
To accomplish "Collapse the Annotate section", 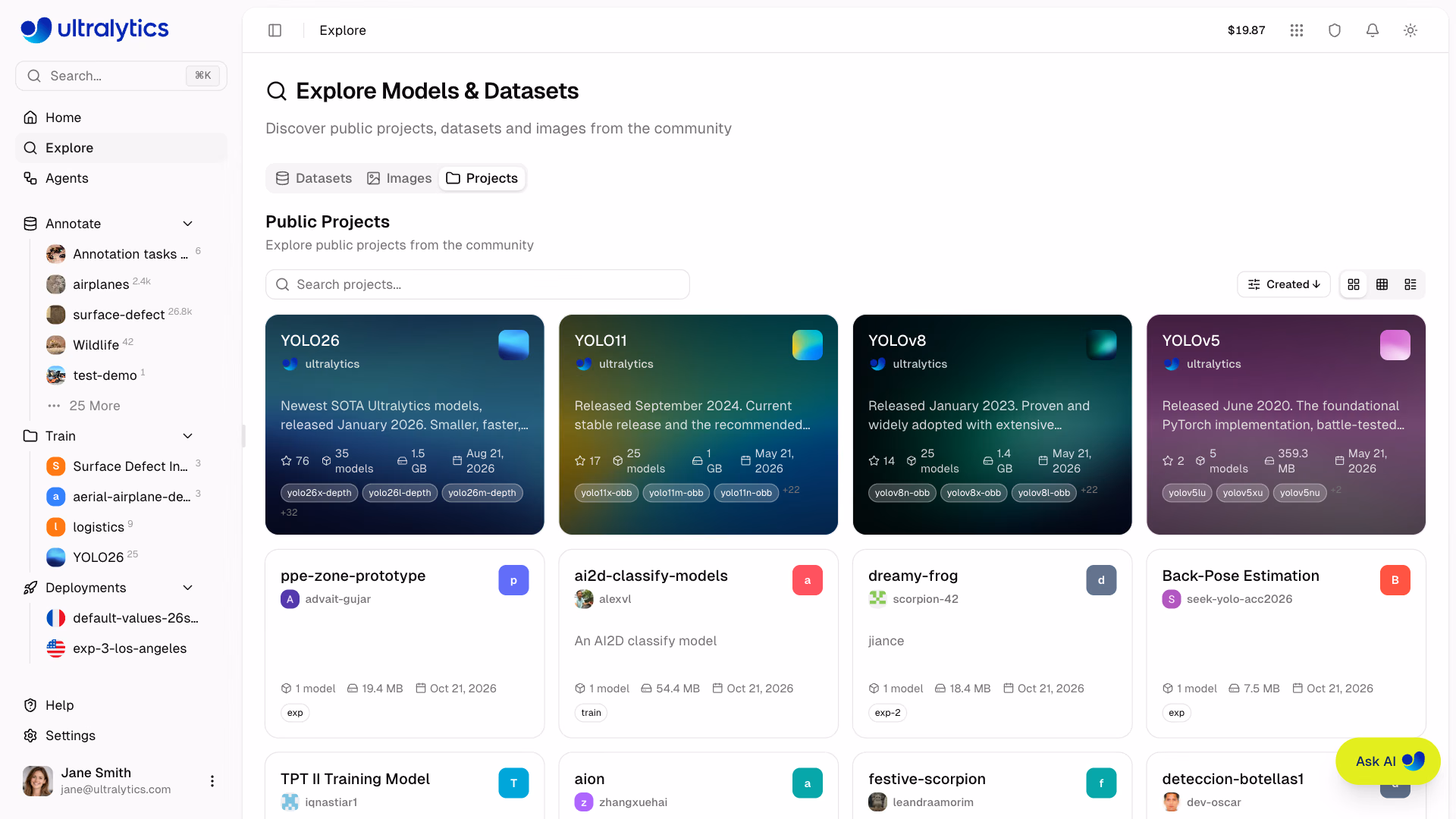I will pyautogui.click(x=188, y=224).
